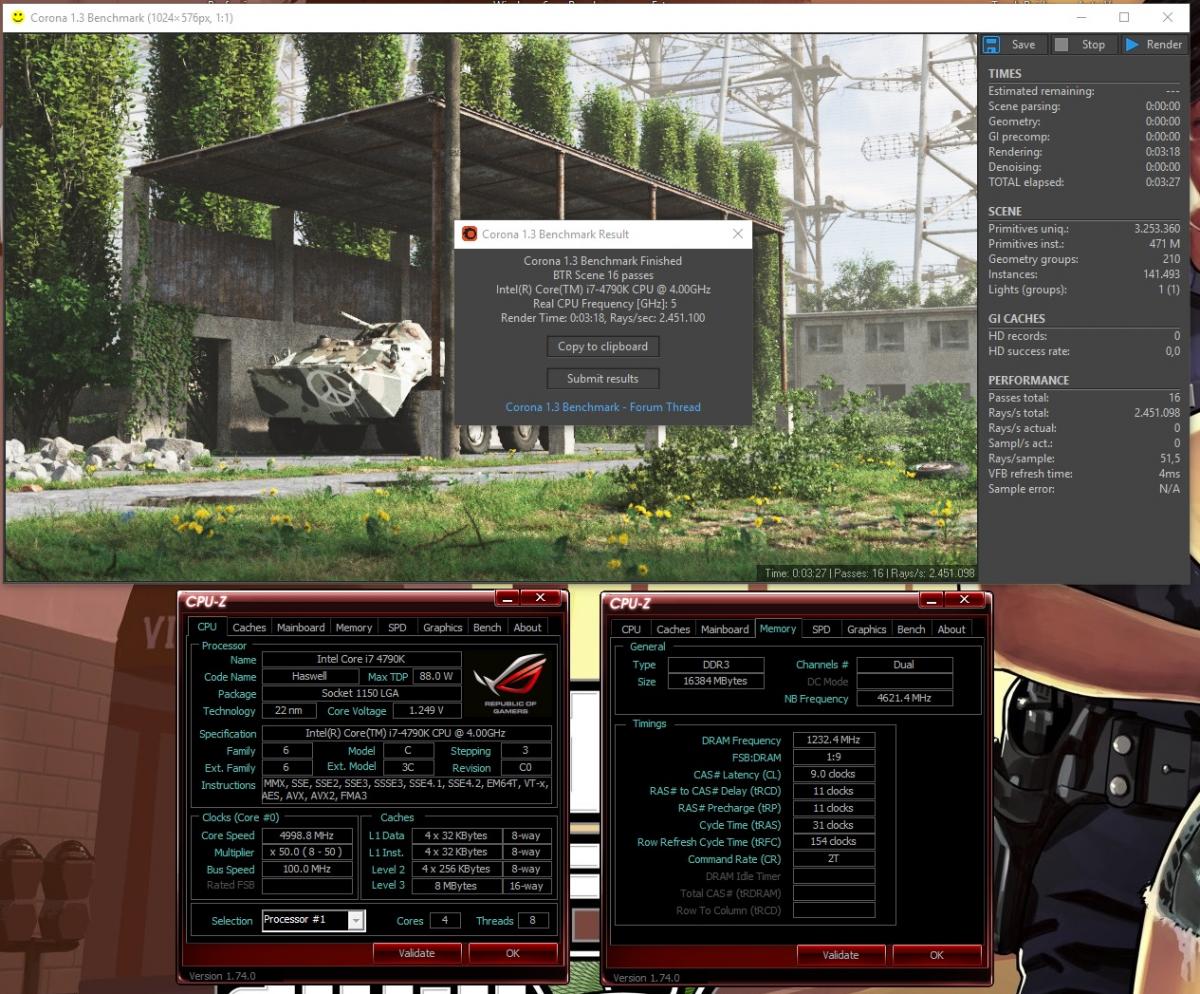Screen dimensions: 1200x994
Task: Open Mainboard tab in right CPU-Z window
Action: [725, 629]
